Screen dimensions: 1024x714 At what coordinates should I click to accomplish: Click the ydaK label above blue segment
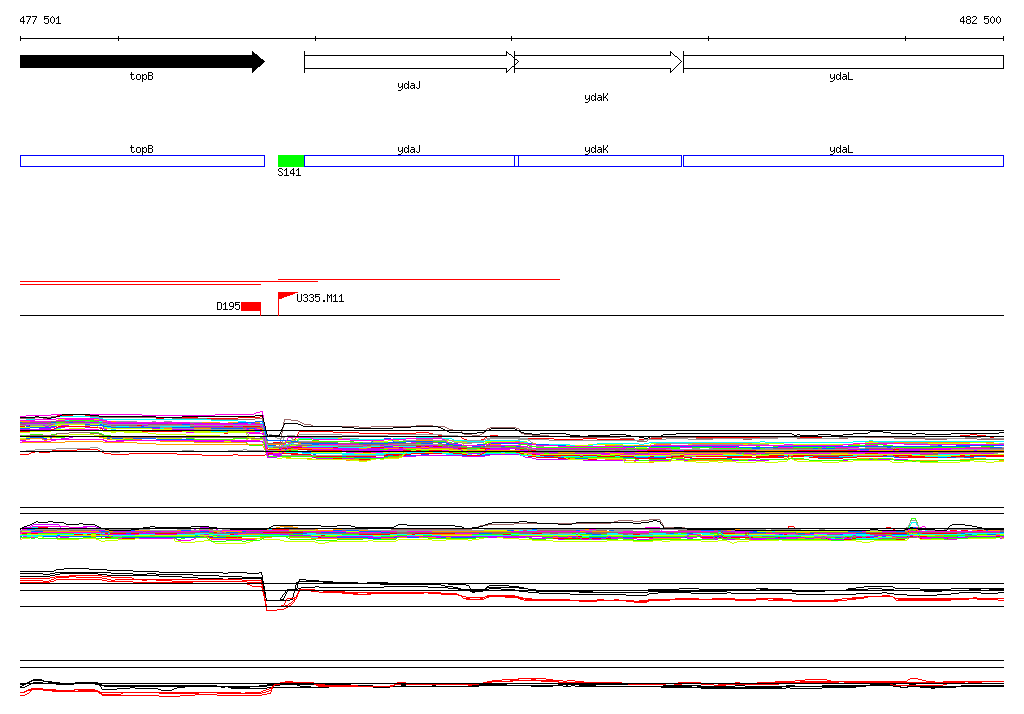click(596, 149)
